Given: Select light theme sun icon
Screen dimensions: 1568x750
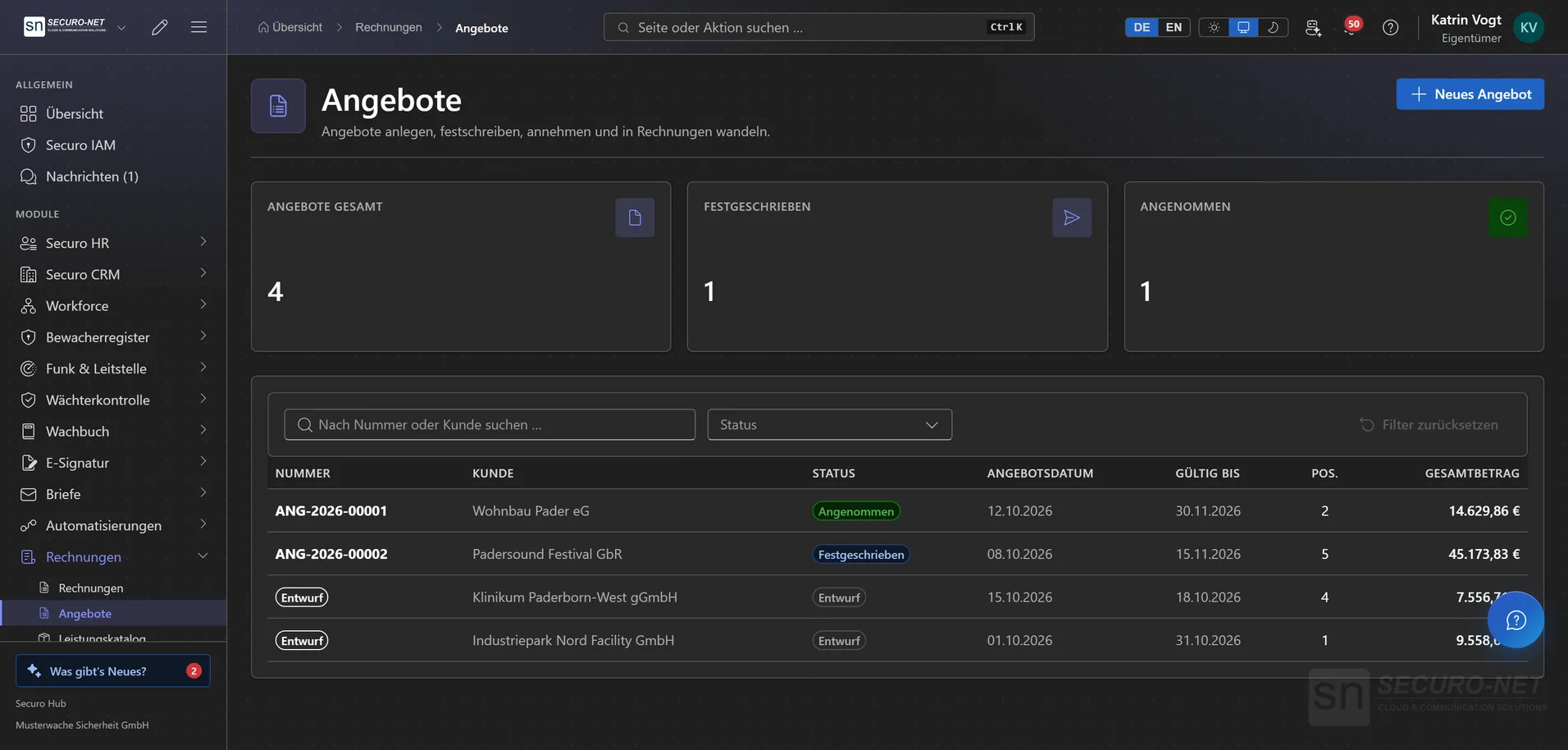Looking at the screenshot, I should tap(1214, 27).
